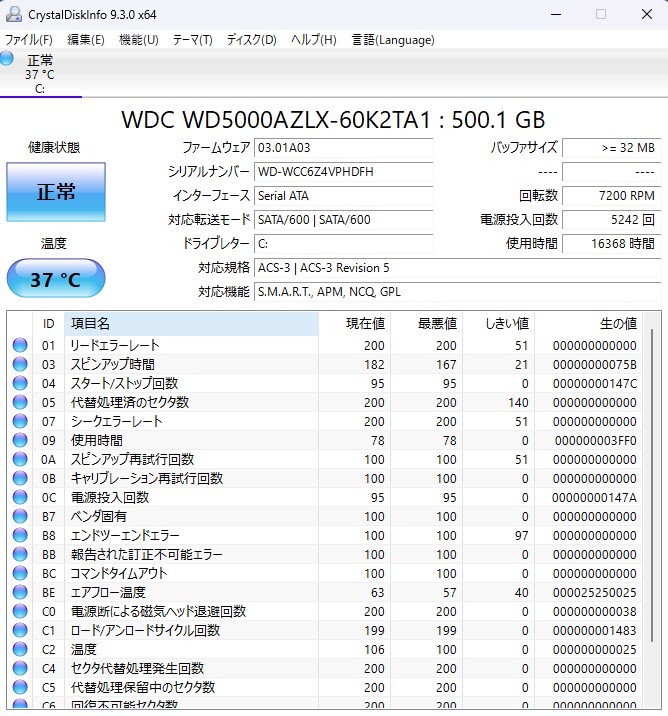The width and height of the screenshot is (668, 716).
Task: Click status orb for エアフロー温度 row
Action: tap(20, 592)
